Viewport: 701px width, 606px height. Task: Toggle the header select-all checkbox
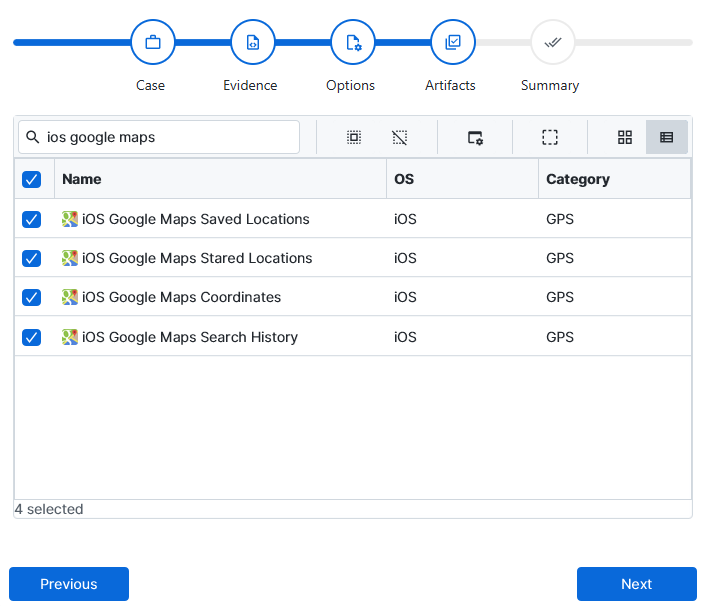point(32,179)
